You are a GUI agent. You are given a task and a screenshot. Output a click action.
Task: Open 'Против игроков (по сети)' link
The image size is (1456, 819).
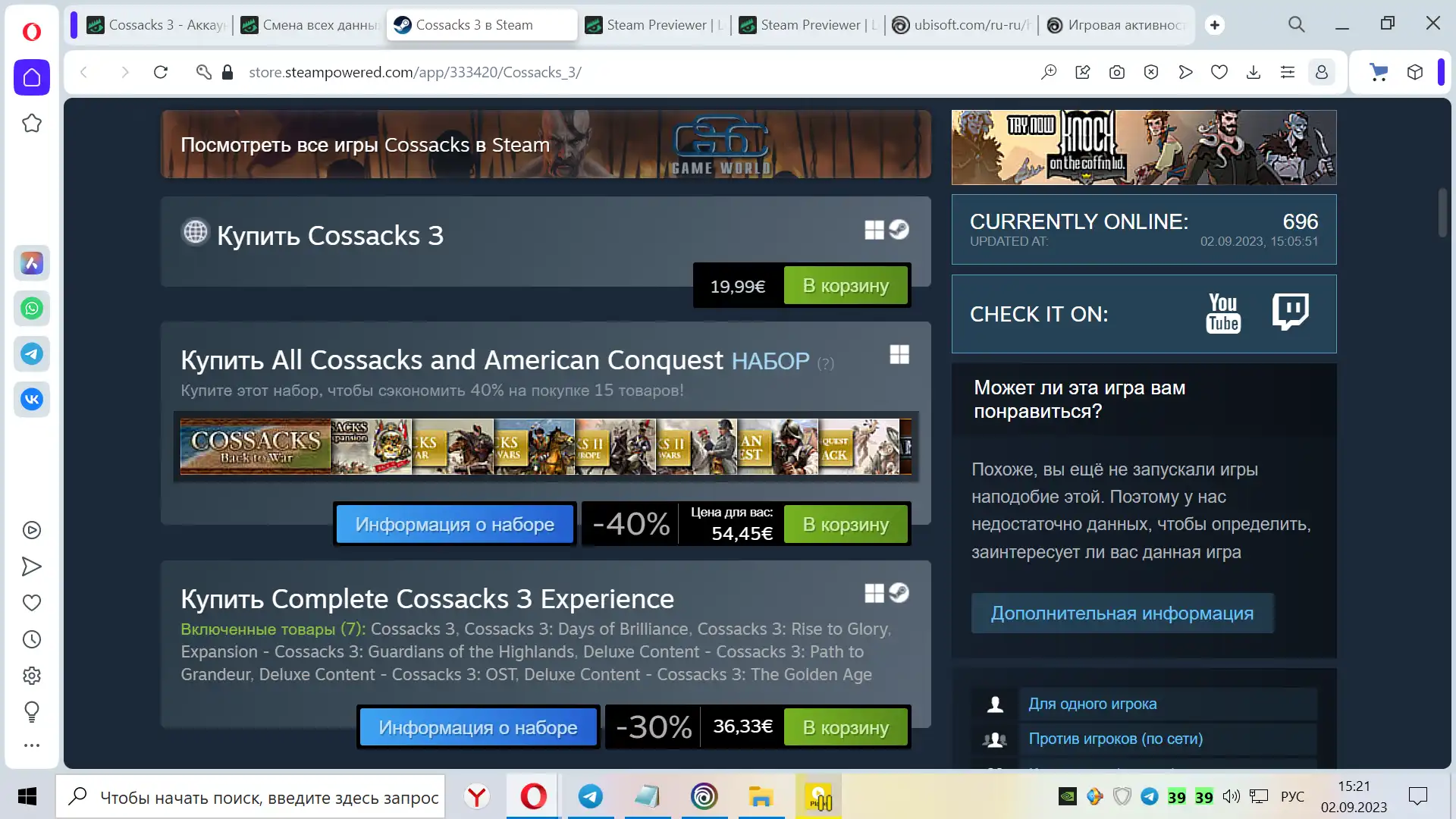(1115, 739)
